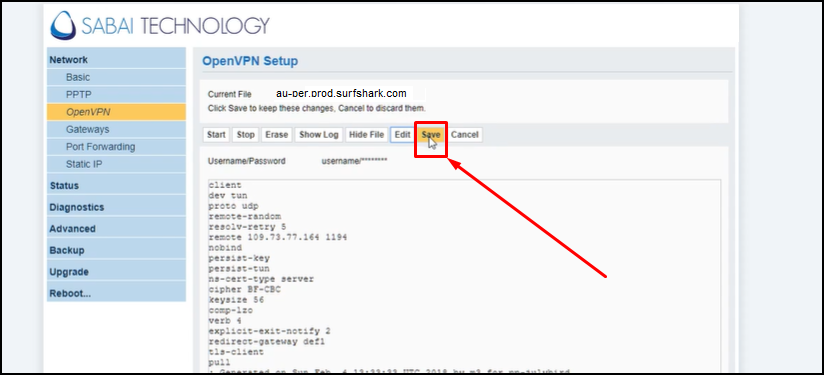This screenshot has width=824, height=375.
Task: Open the Static IP page
Action: pos(116,164)
